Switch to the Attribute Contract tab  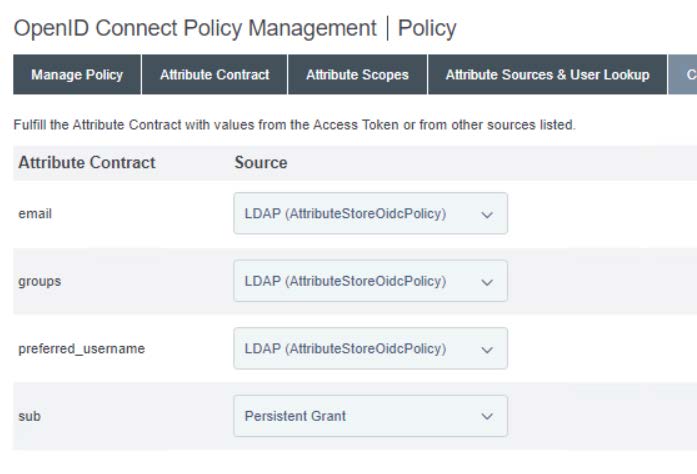[214, 75]
